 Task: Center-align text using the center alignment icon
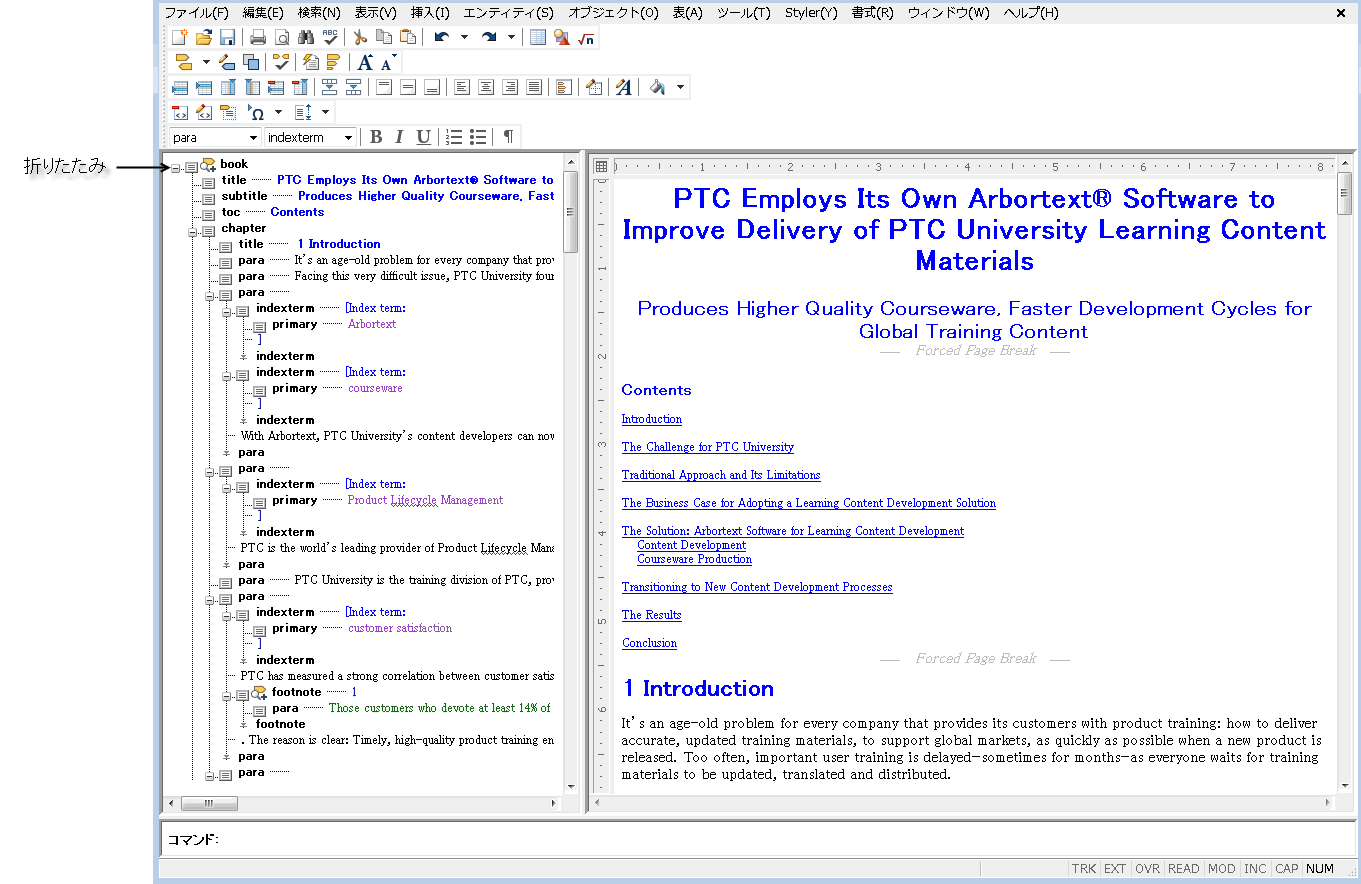(486, 87)
